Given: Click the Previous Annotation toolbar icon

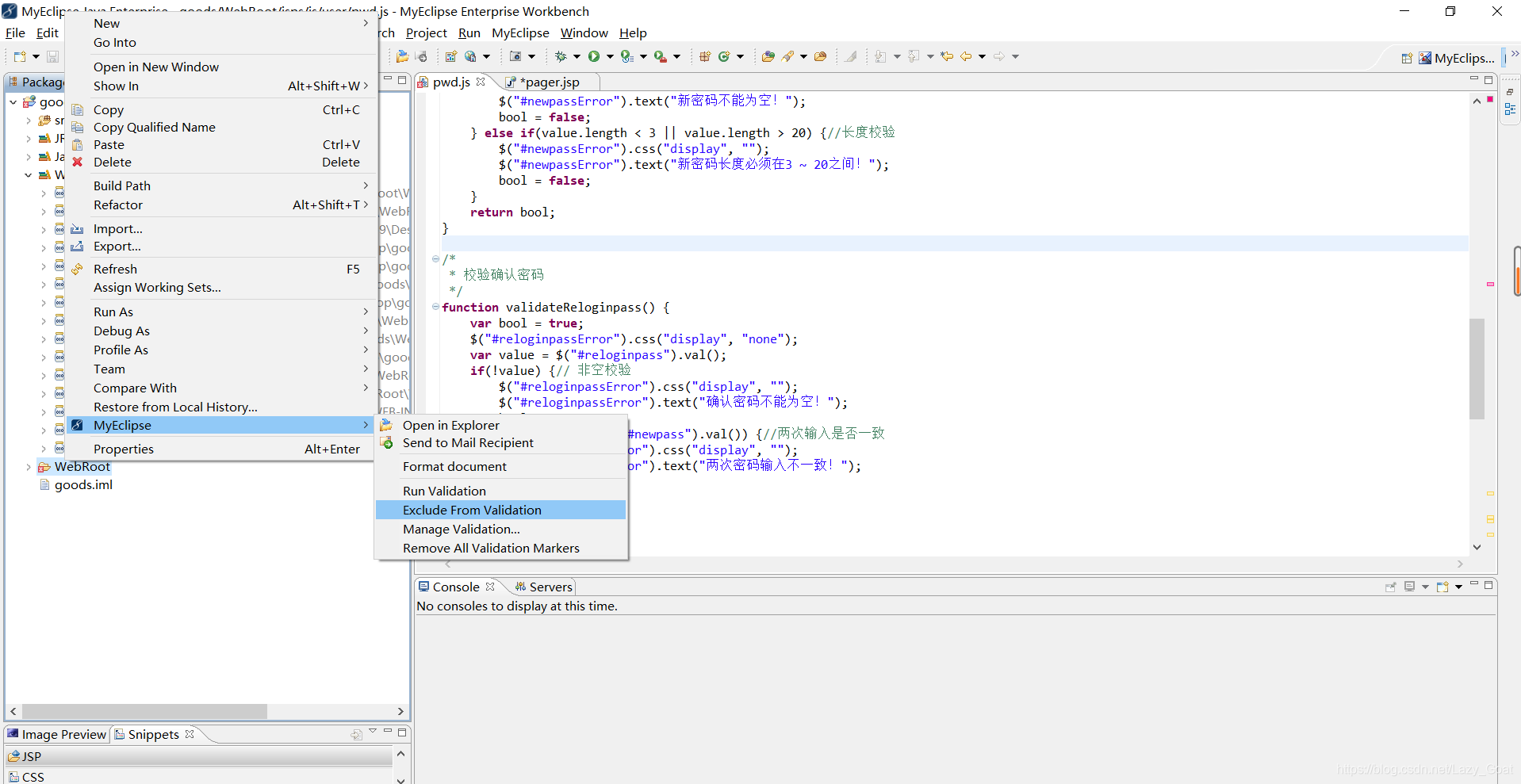Looking at the screenshot, I should tap(914, 56).
